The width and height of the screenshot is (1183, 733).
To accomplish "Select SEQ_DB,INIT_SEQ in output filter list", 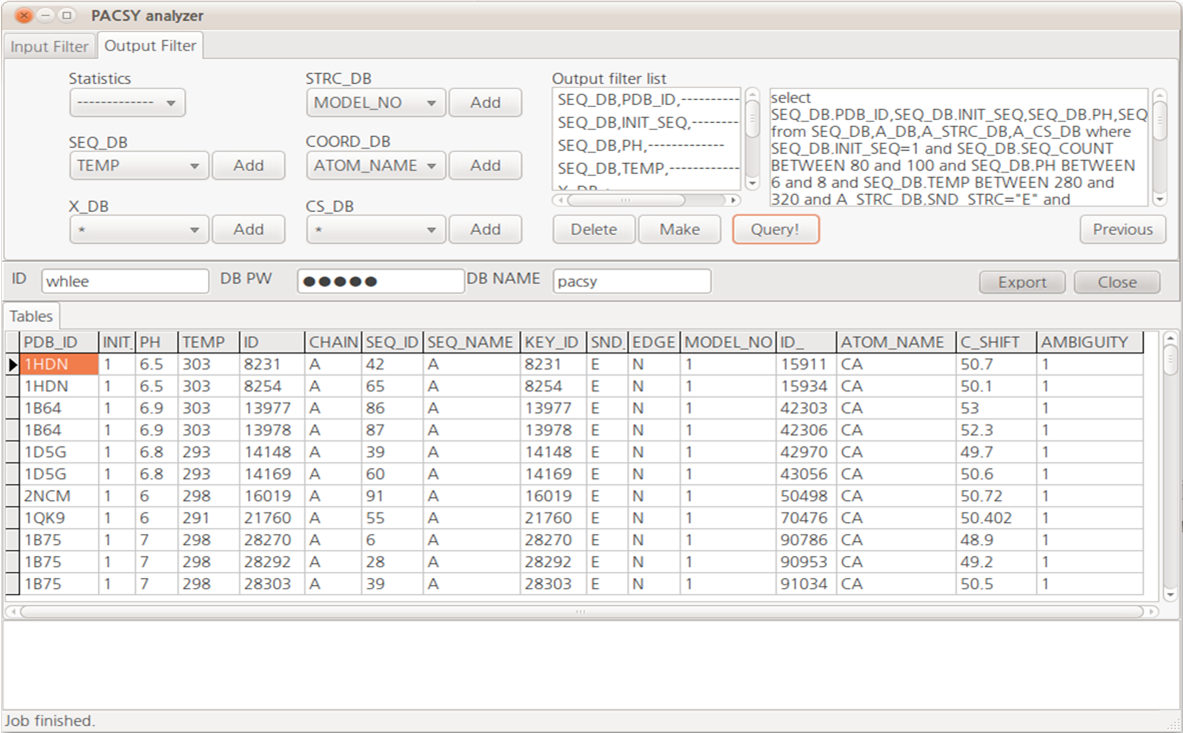I will 647,122.
